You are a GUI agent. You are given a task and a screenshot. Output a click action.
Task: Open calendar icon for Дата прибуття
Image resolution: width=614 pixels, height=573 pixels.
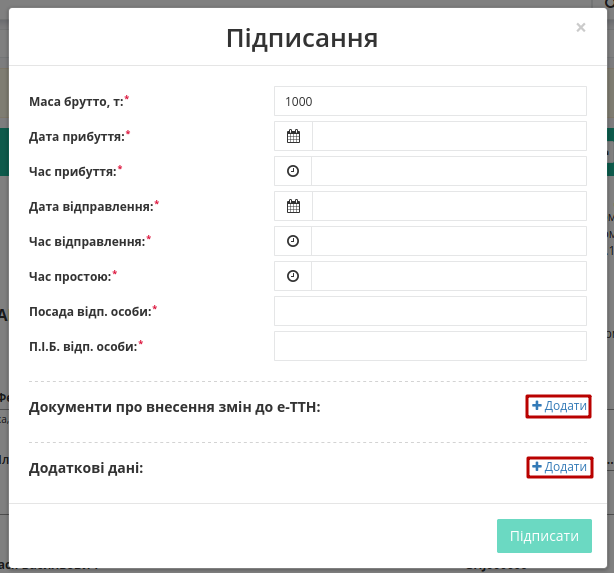tap(293, 136)
